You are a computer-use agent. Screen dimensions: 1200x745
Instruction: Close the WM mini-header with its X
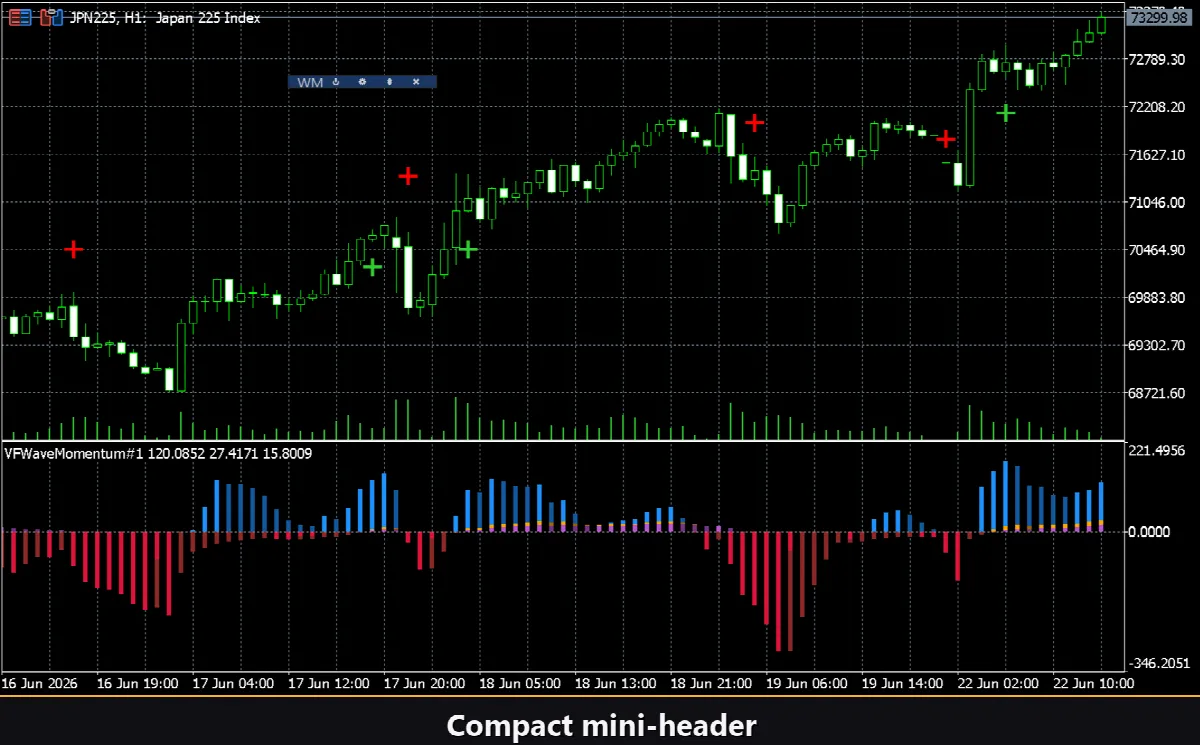[x=415, y=82]
